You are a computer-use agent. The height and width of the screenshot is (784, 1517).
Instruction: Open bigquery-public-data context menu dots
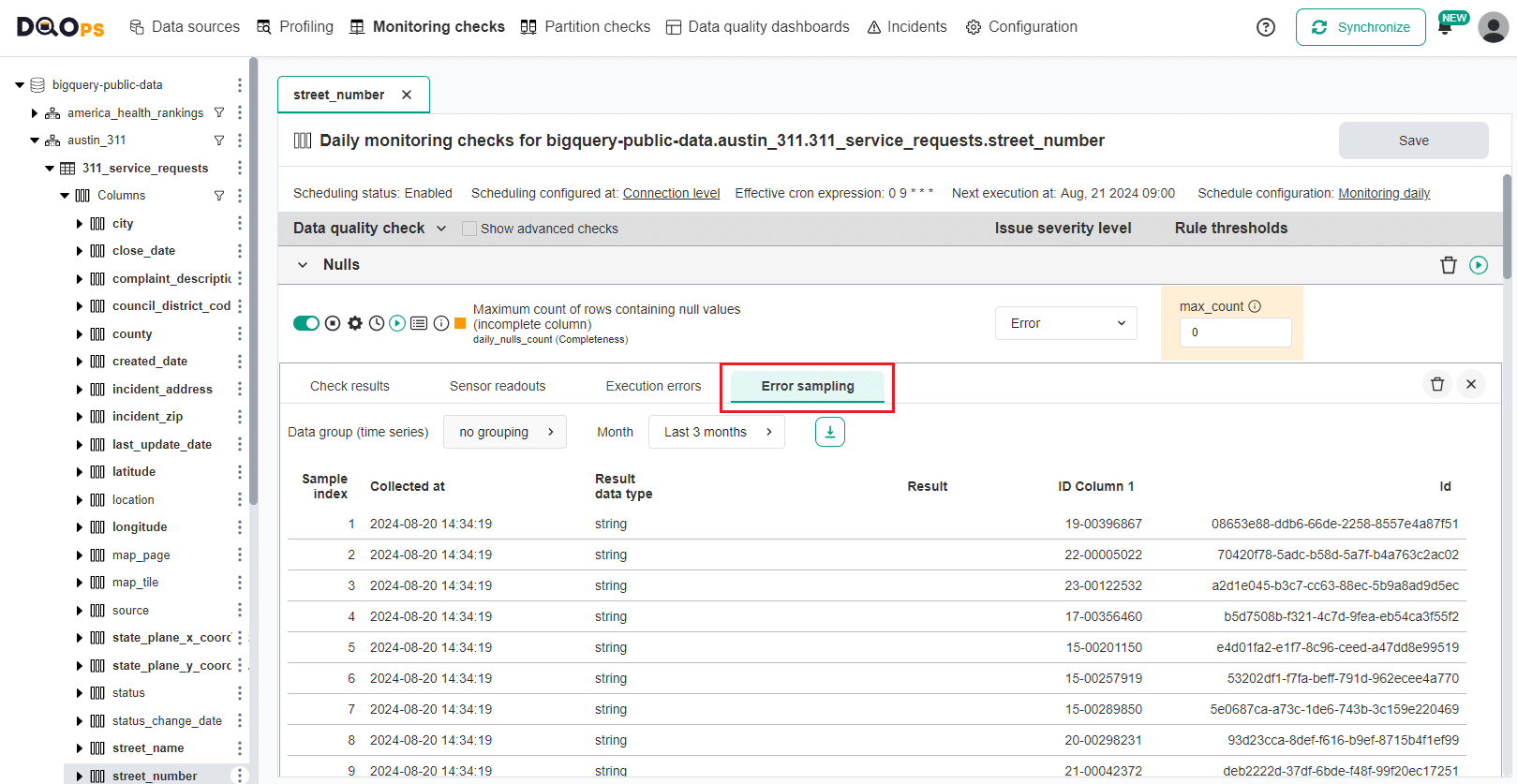(239, 85)
